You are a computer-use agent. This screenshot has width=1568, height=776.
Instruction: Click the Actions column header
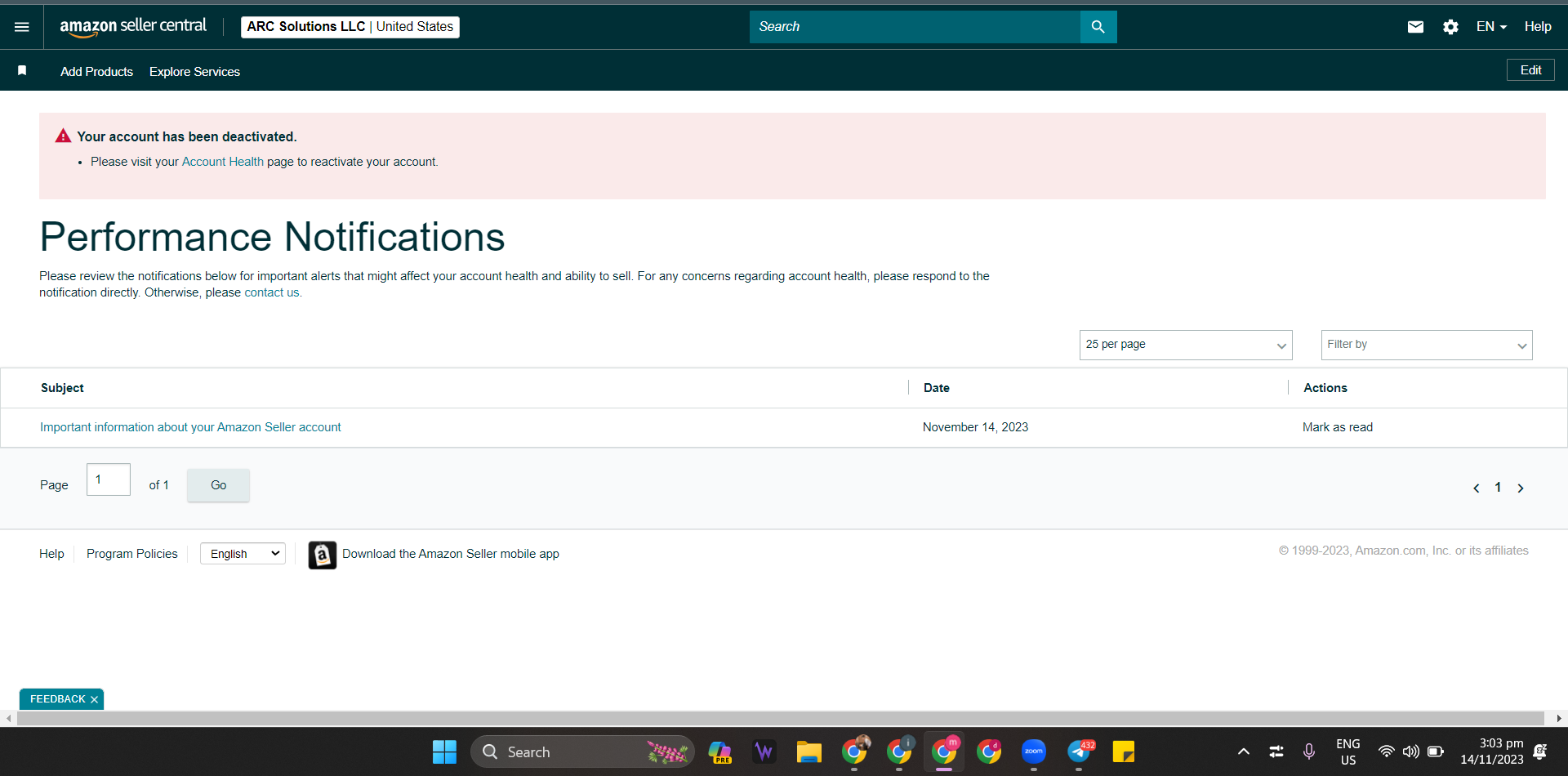(1325, 388)
